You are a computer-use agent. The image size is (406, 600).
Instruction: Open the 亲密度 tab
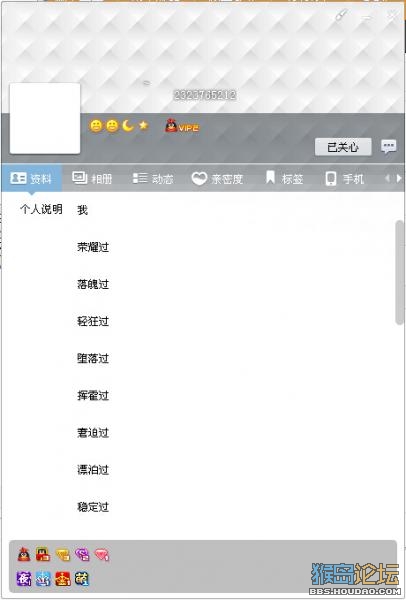[217, 178]
